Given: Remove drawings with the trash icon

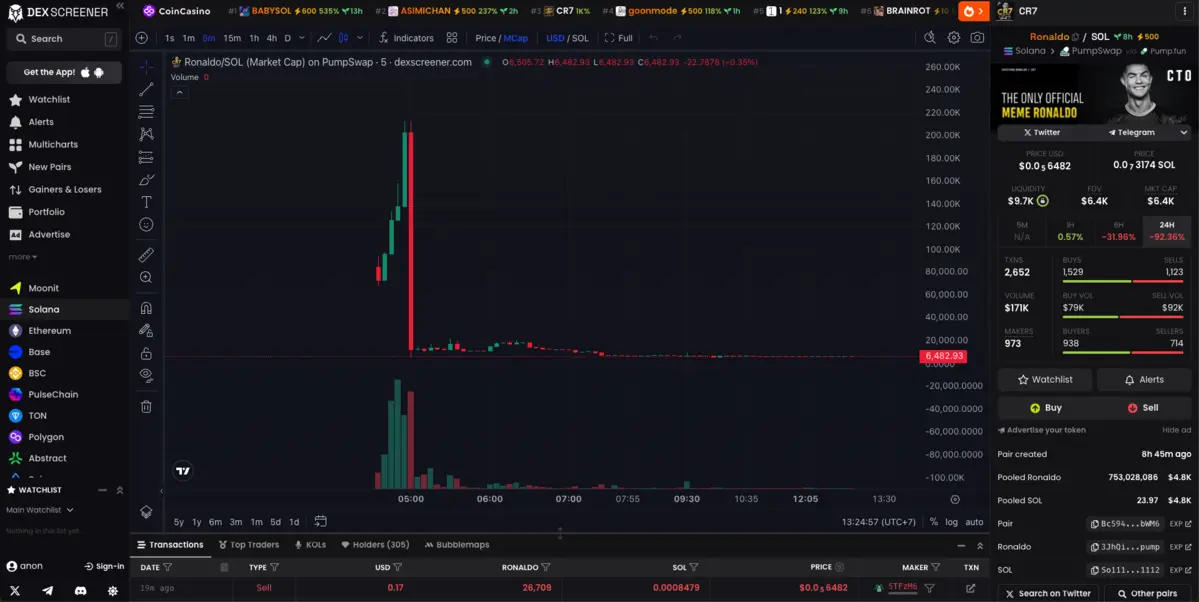Looking at the screenshot, I should click(x=146, y=407).
